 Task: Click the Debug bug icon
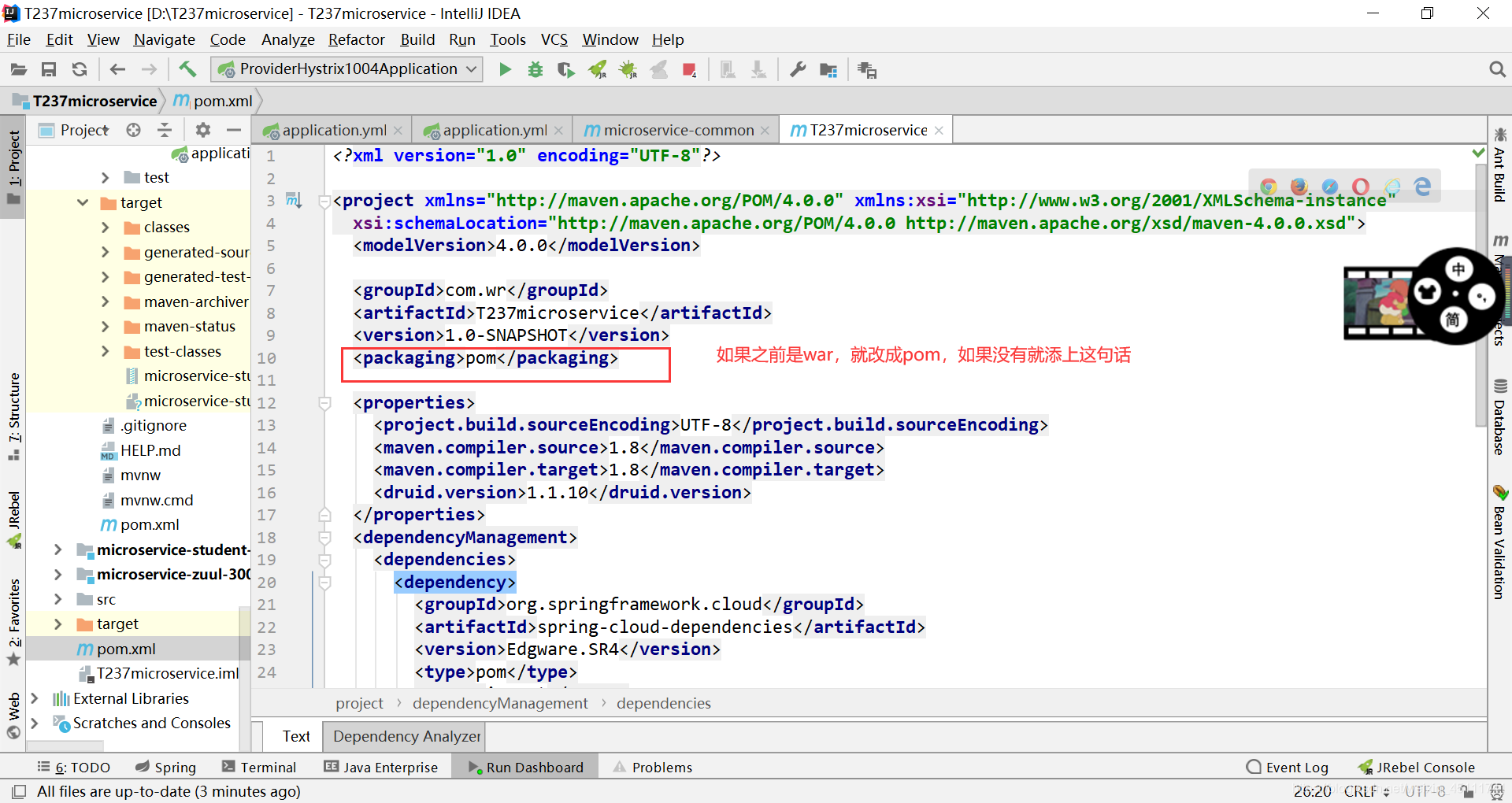click(x=535, y=70)
